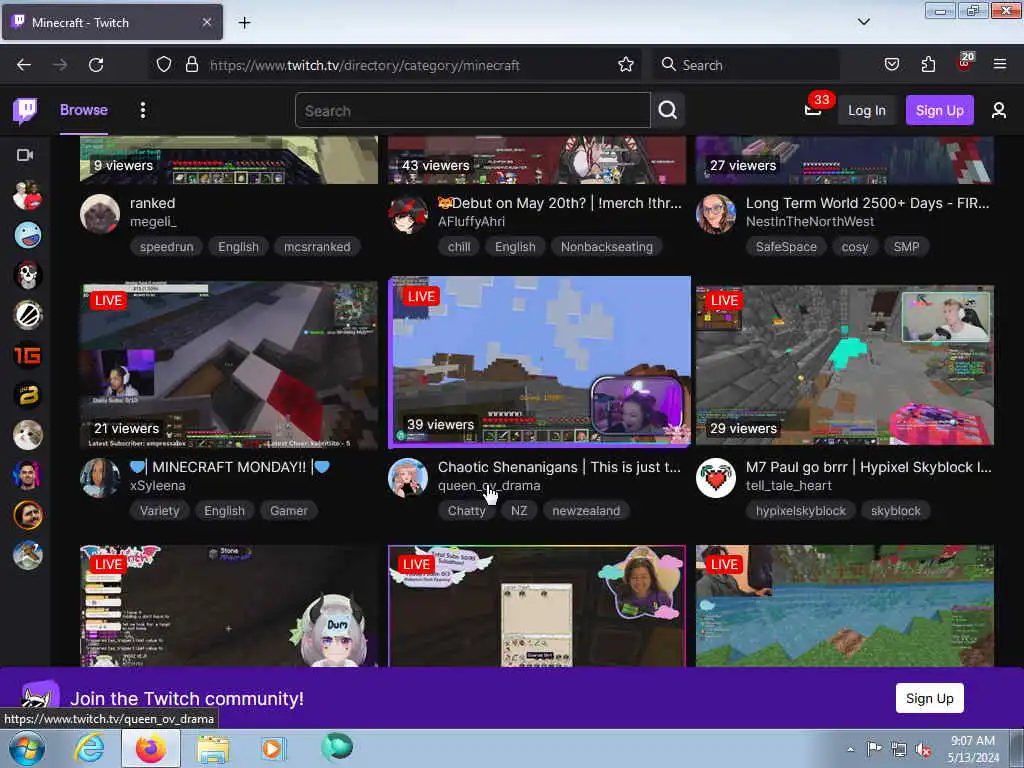Click tell_tale_heart heart avatar
Screen dimensions: 1024x768
pos(716,477)
